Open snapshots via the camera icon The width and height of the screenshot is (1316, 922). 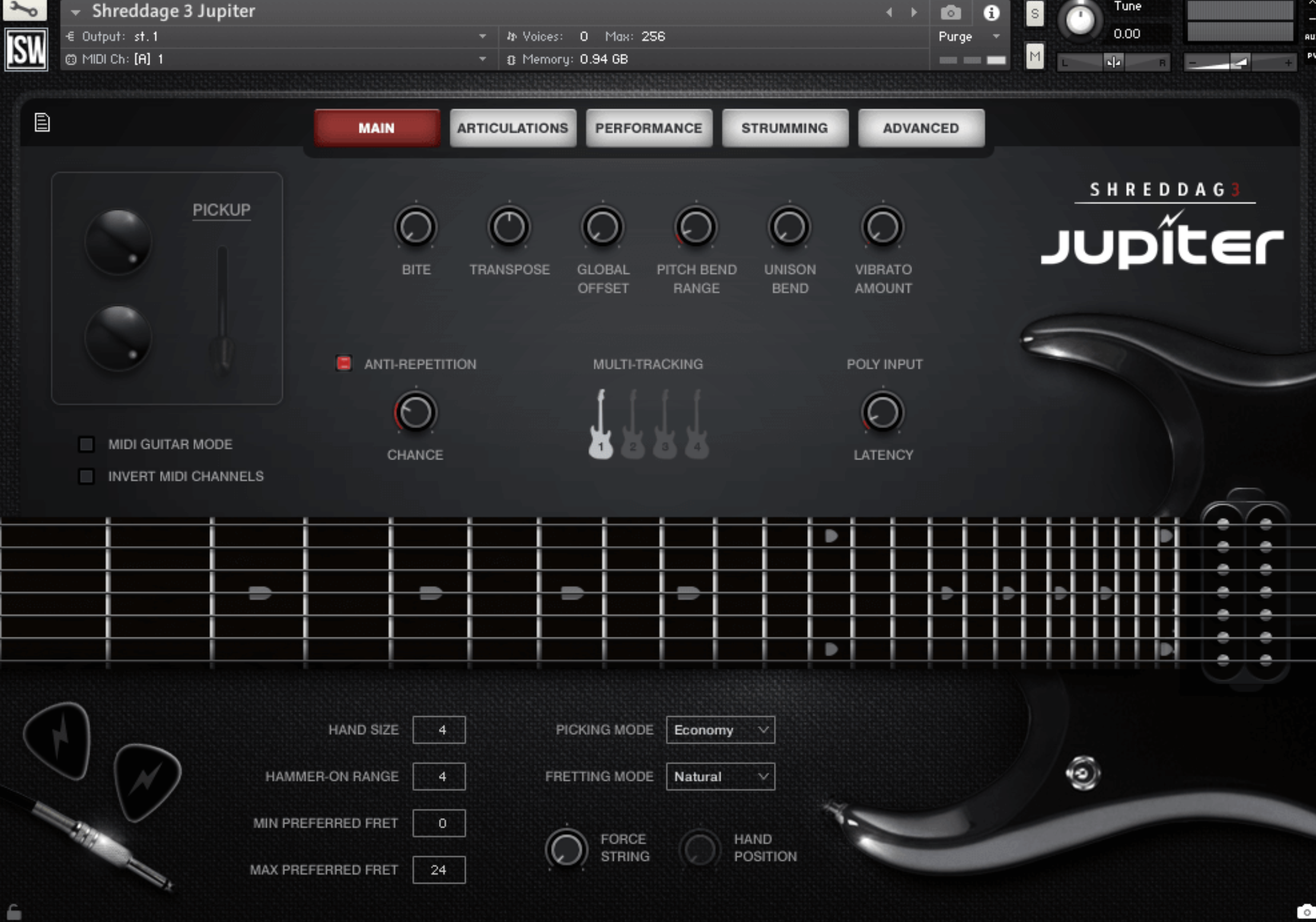click(x=951, y=12)
